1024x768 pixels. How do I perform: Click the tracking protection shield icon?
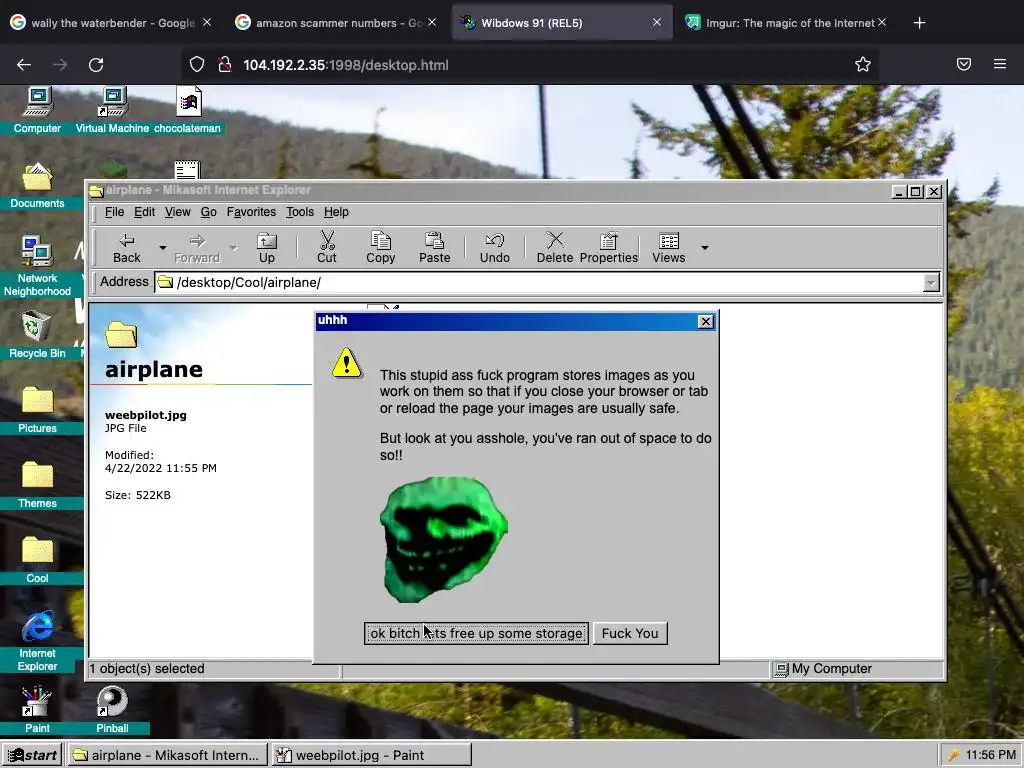pos(197,64)
